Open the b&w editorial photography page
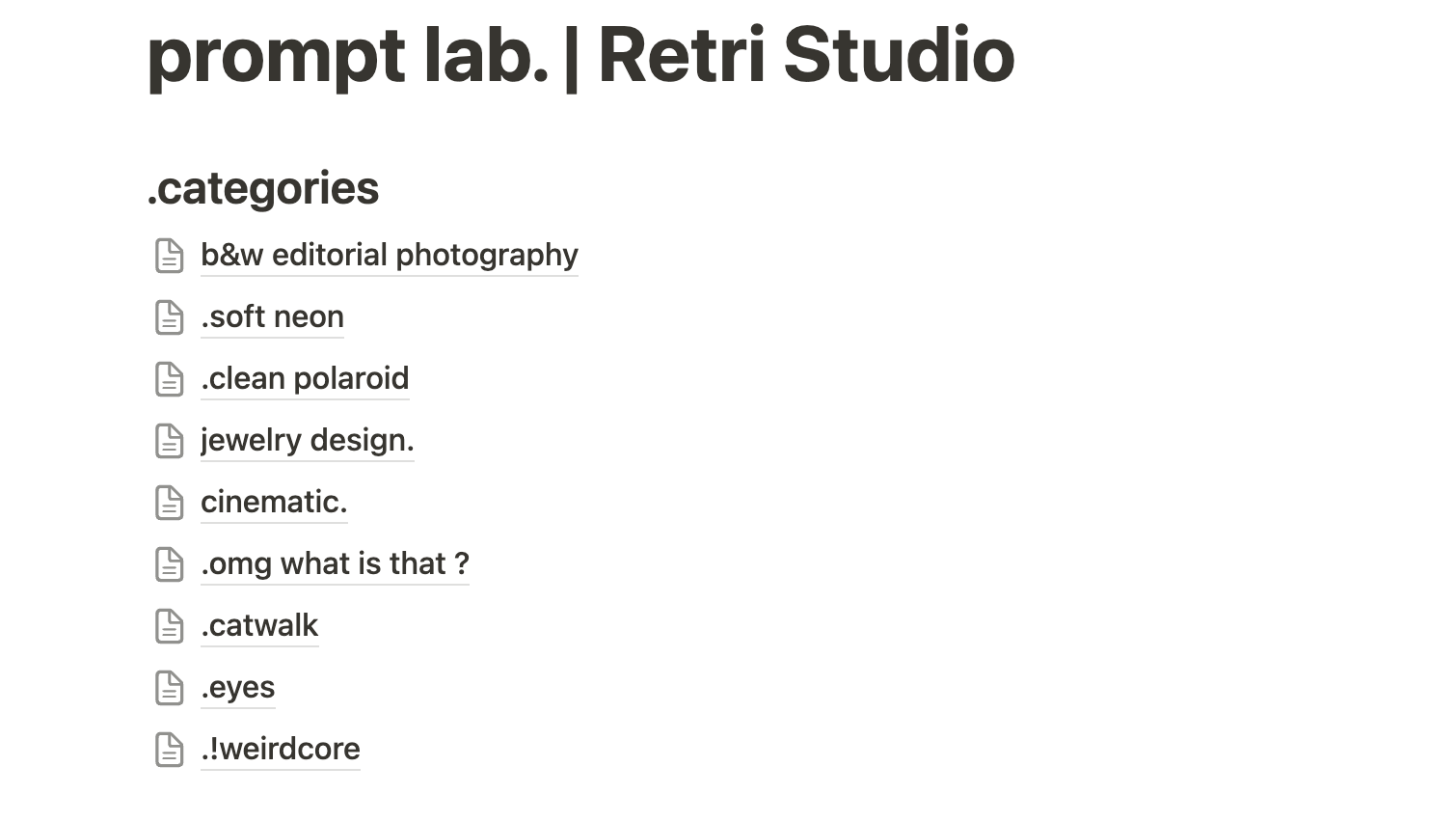Screen dimensions: 1456x822 (389, 255)
